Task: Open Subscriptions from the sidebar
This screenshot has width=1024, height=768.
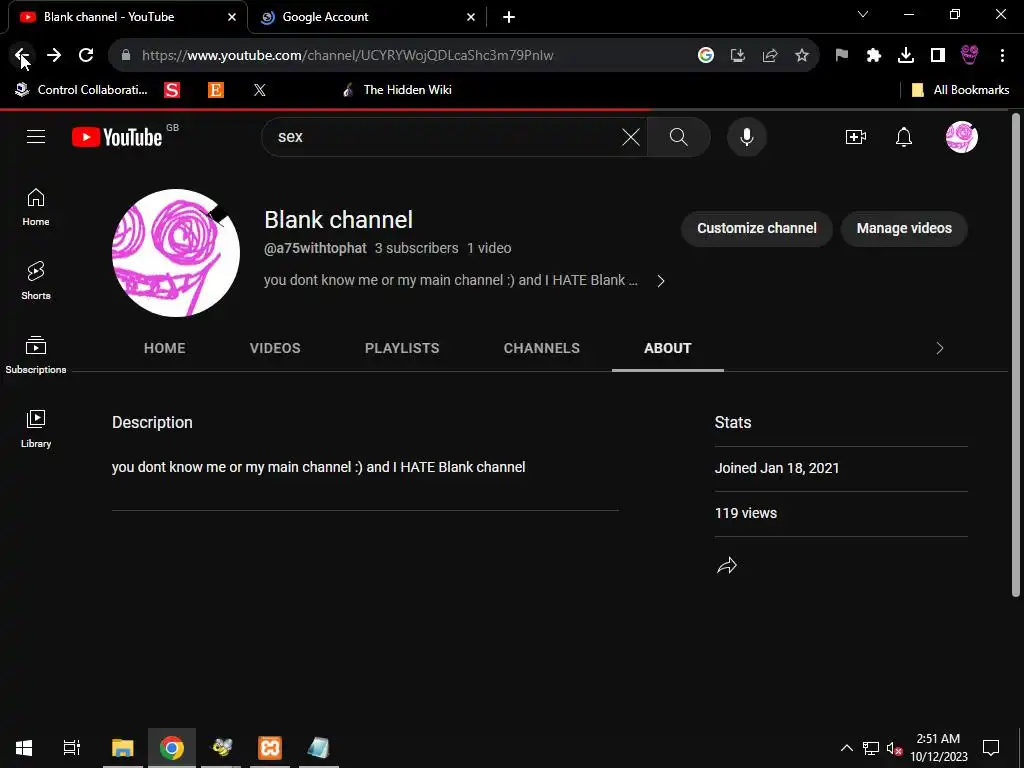Action: click(36, 355)
